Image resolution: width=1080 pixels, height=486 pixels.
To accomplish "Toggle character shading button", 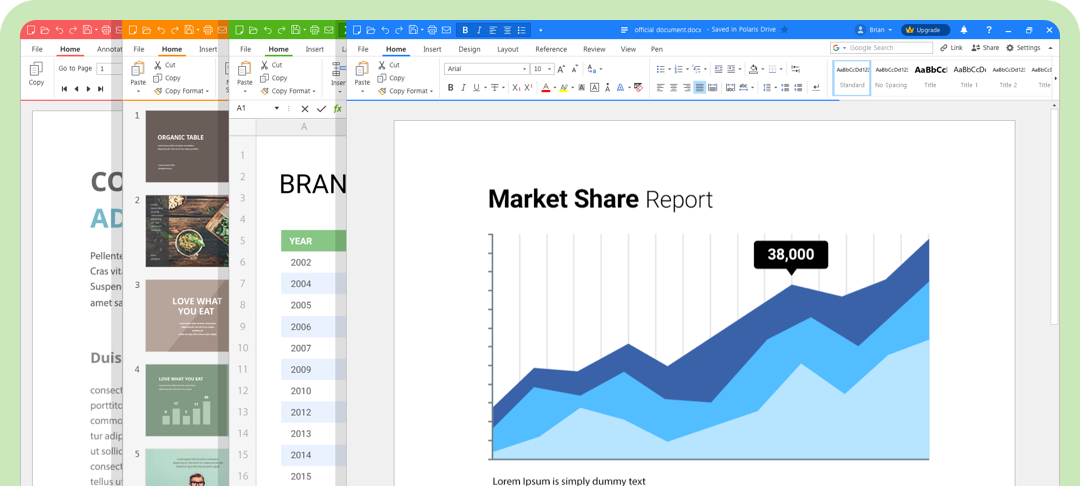I will [581, 87].
